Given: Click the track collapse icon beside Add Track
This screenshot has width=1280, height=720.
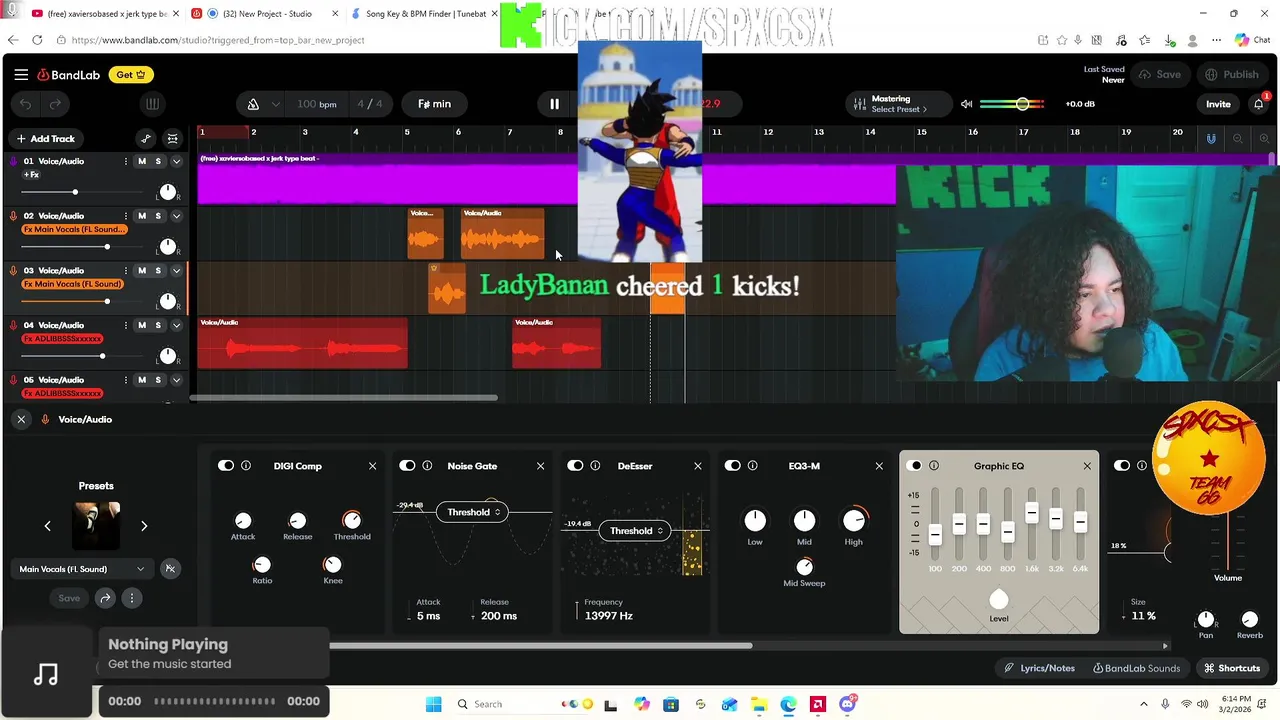Looking at the screenshot, I should pos(173,139).
